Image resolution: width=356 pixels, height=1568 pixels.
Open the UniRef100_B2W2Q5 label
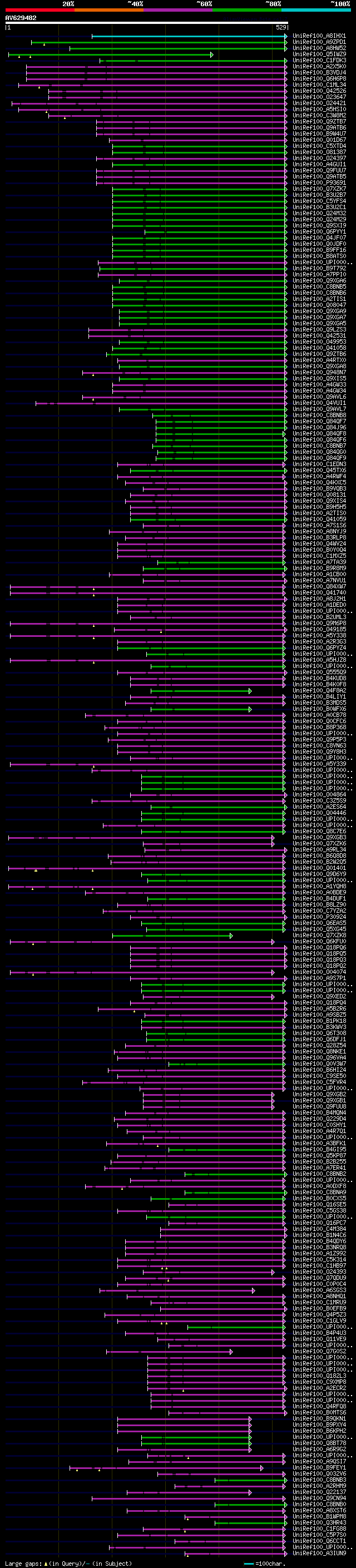(x=319, y=862)
